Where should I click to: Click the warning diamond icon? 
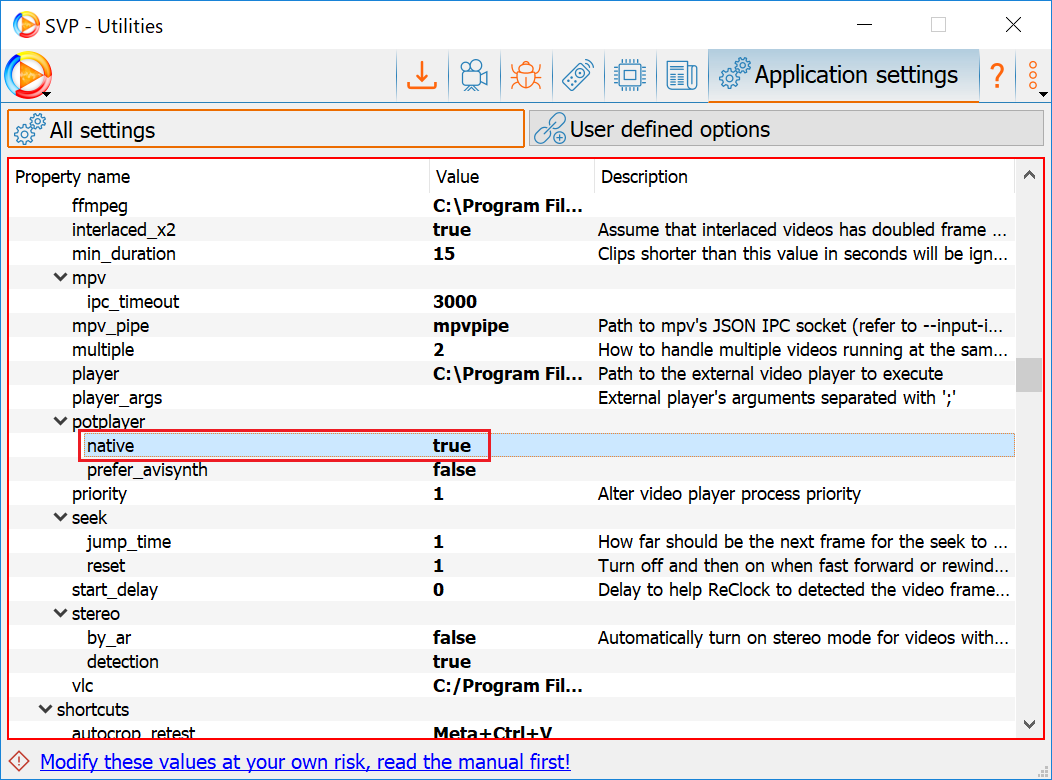19,761
